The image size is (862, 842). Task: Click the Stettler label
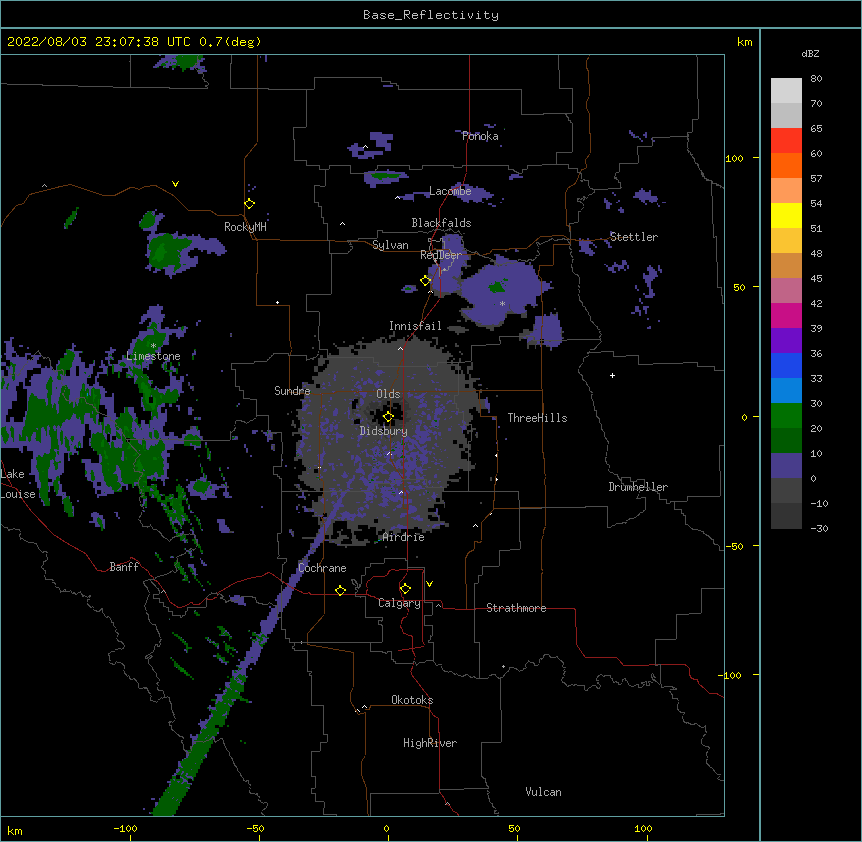click(x=634, y=237)
